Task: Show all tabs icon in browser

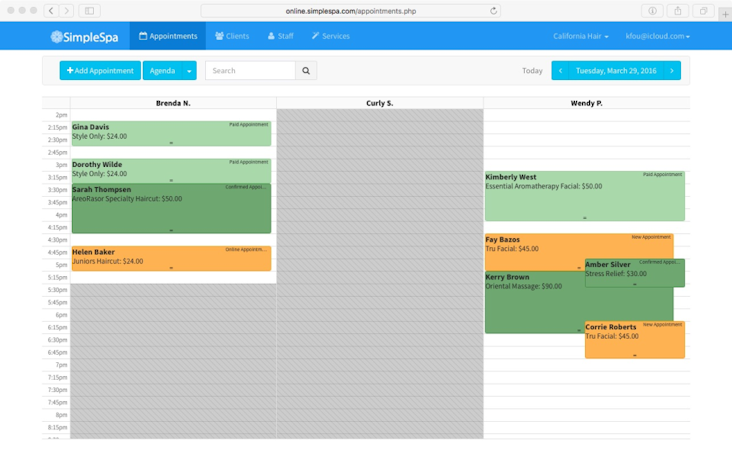Action: pos(703,10)
